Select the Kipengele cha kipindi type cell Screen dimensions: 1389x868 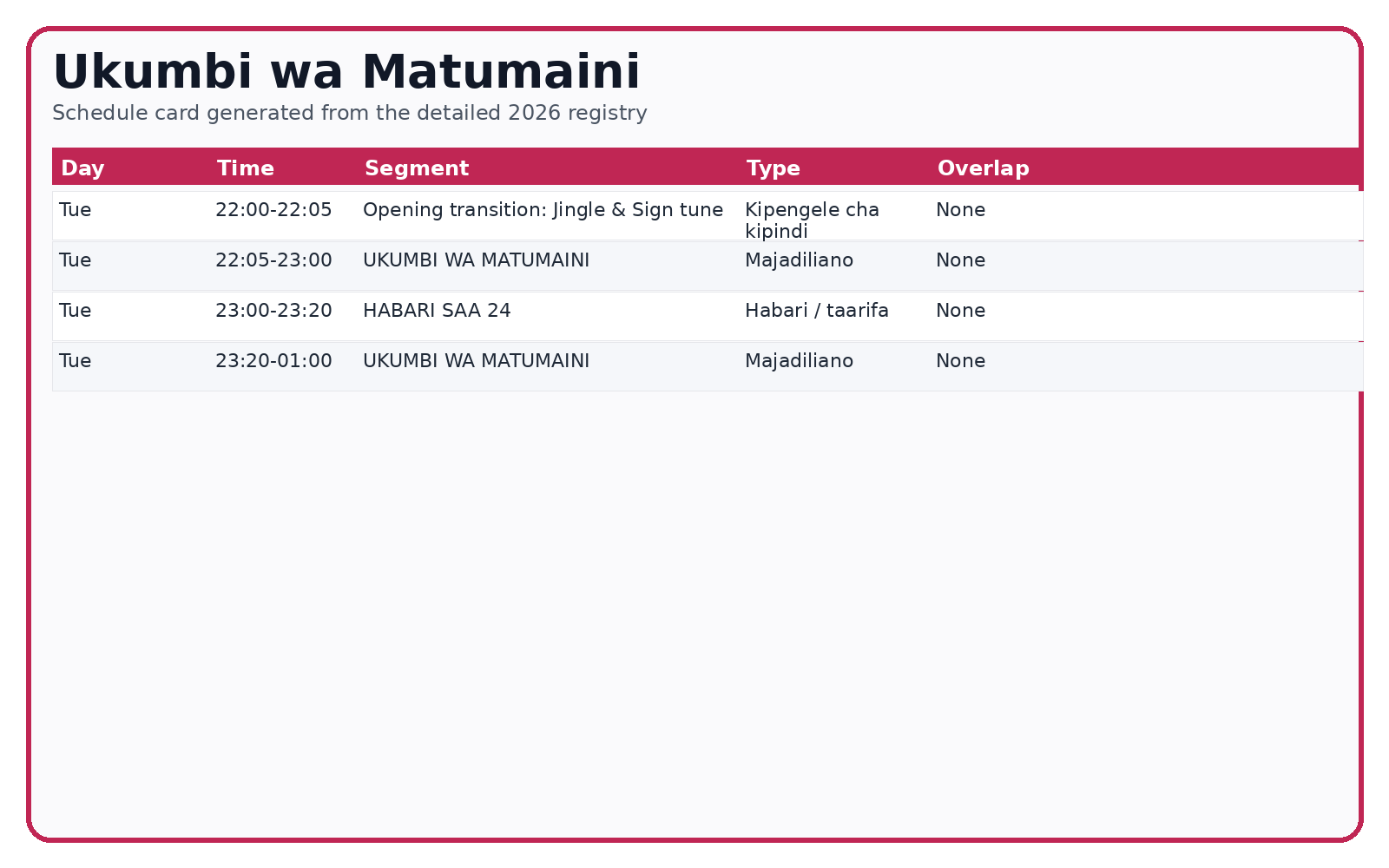812,220
